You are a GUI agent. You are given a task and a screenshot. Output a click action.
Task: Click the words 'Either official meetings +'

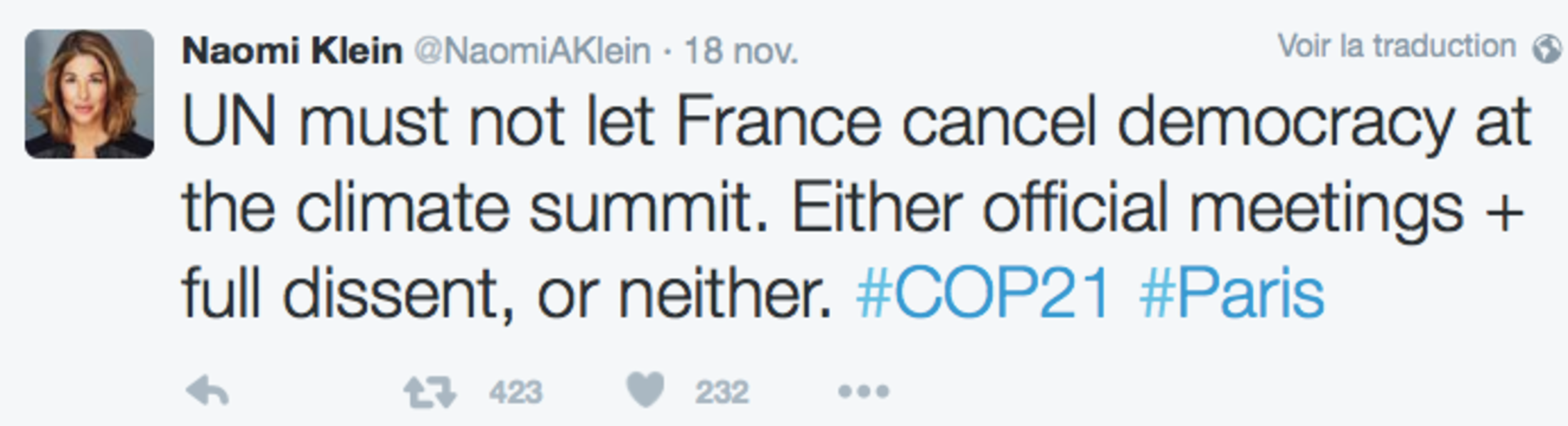point(1157,207)
